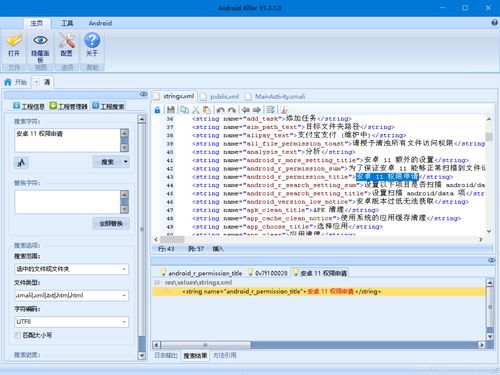Image resolution: width=500 pixels, height=375 pixels.
Task: Click the line 43 highlighted text in editor
Action: click(387, 177)
